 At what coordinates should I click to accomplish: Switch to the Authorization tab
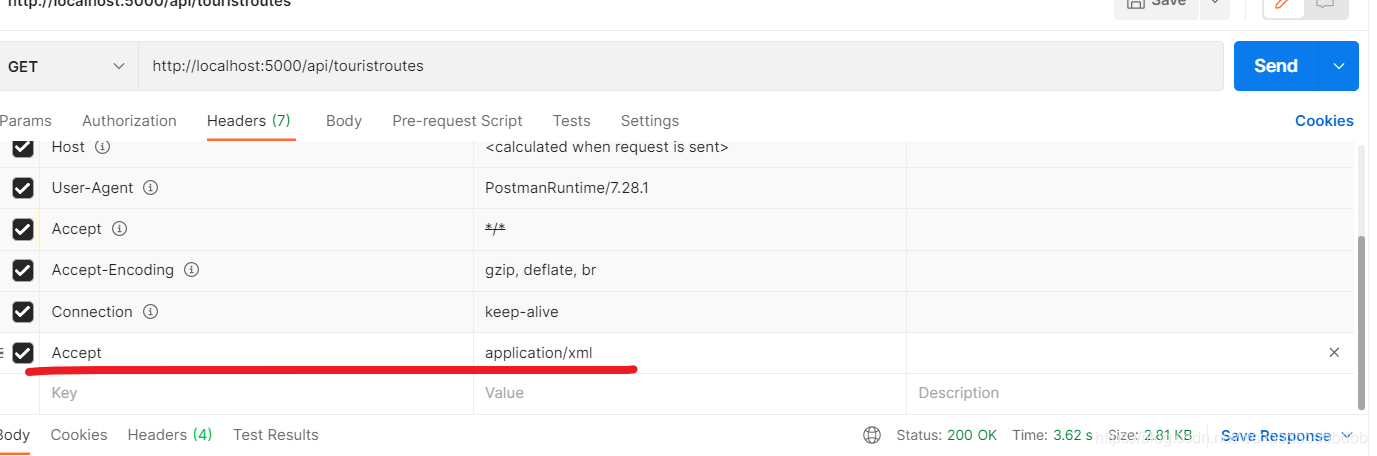[129, 121]
